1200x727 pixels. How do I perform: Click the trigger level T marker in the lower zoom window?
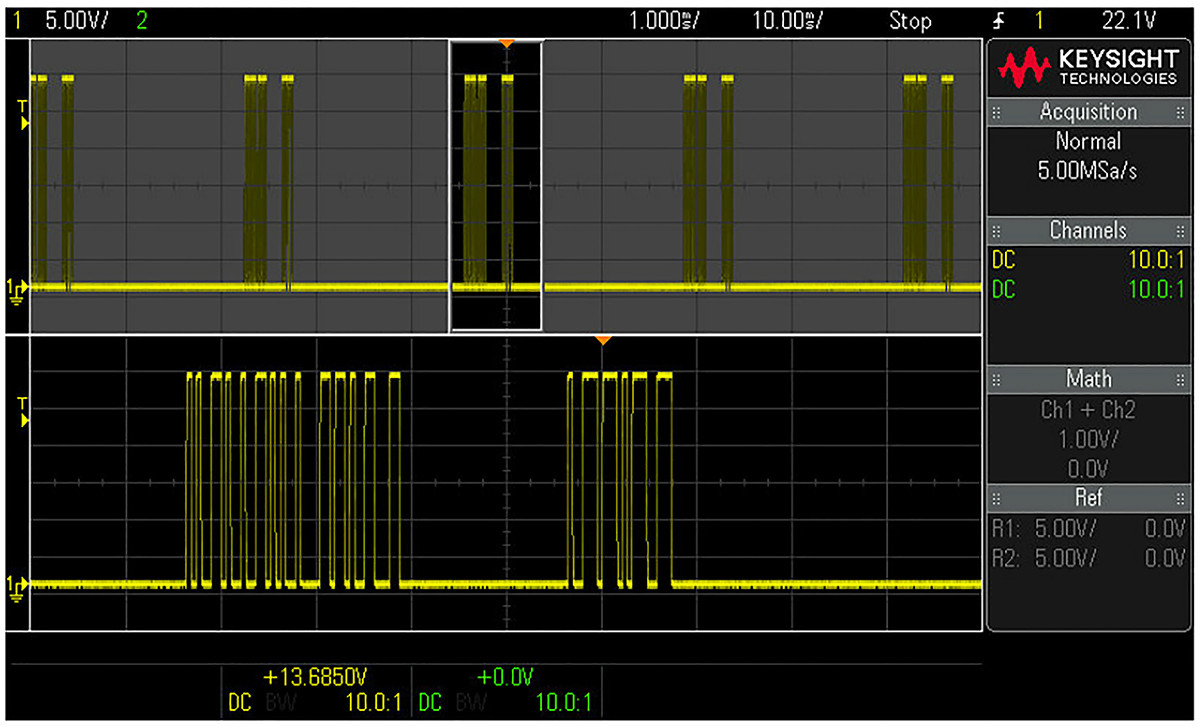(x=23, y=410)
